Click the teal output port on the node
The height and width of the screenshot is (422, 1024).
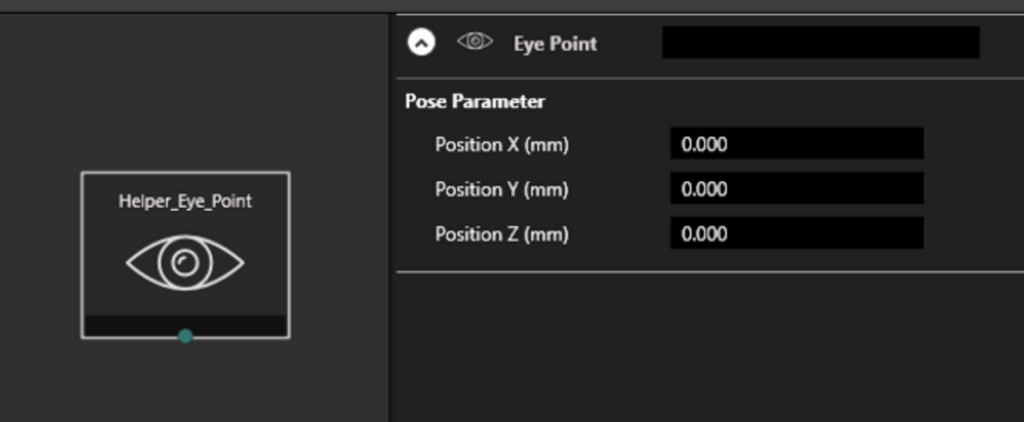tap(185, 336)
